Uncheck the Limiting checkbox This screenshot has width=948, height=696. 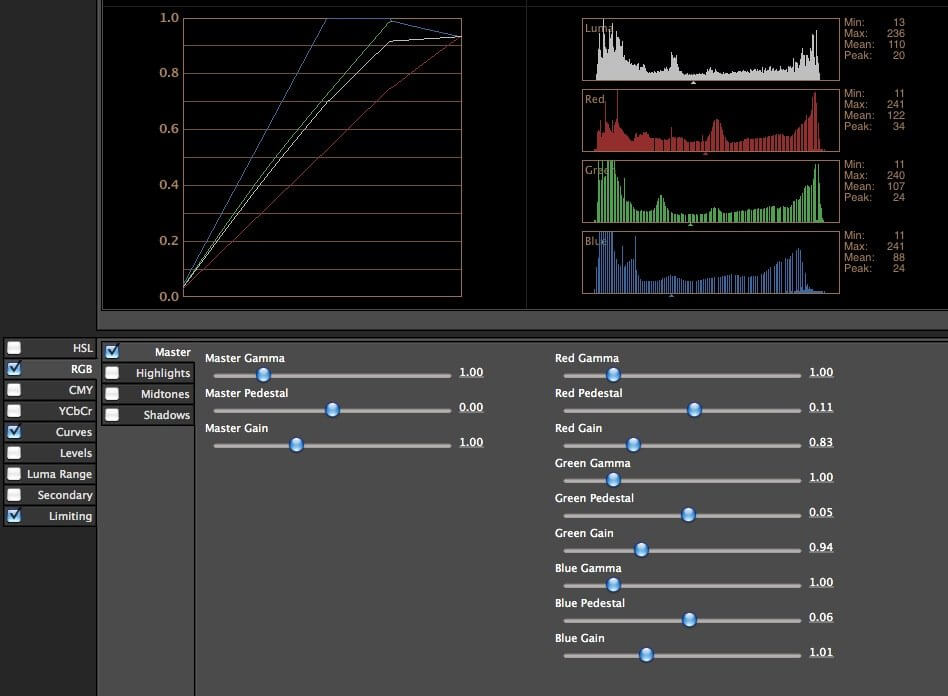pos(14,516)
